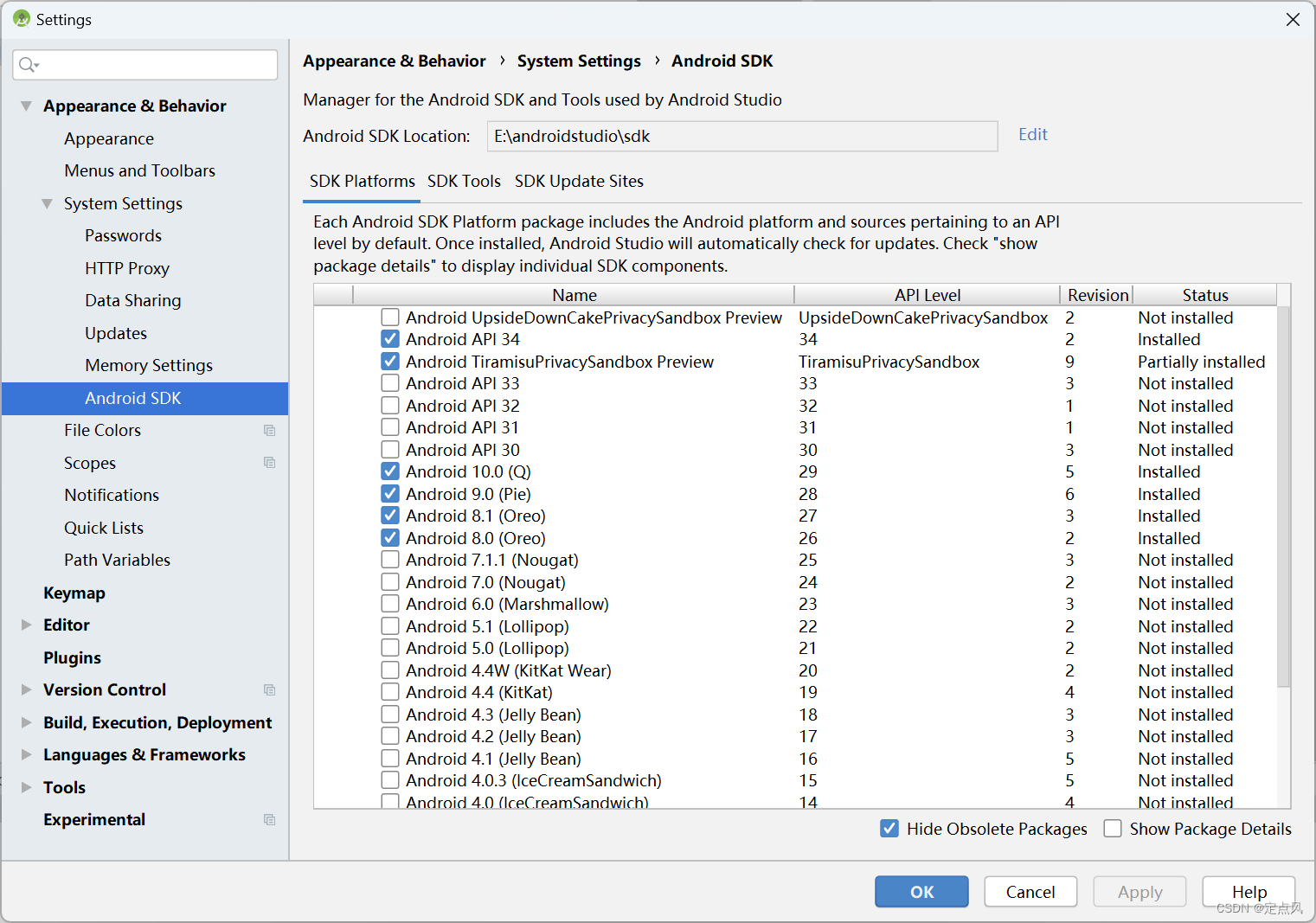
Task: Check Android API 30 checkbox
Action: click(390, 450)
